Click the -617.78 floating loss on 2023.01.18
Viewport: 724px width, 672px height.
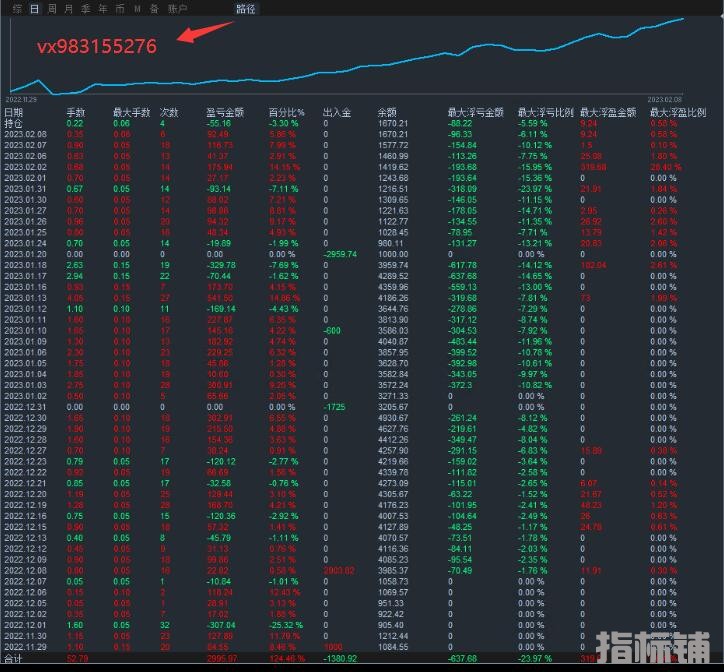click(x=463, y=265)
